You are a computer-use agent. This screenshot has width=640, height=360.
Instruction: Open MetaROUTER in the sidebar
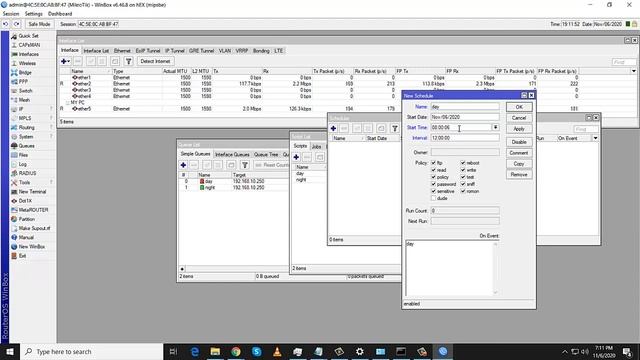pos(33,210)
